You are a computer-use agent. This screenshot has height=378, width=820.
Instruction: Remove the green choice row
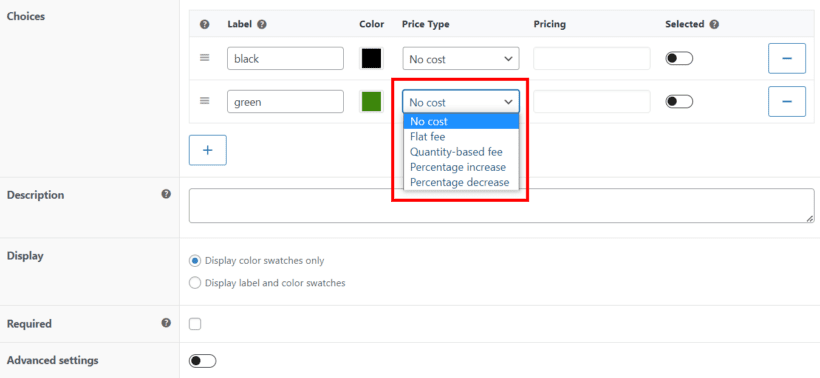[787, 101]
